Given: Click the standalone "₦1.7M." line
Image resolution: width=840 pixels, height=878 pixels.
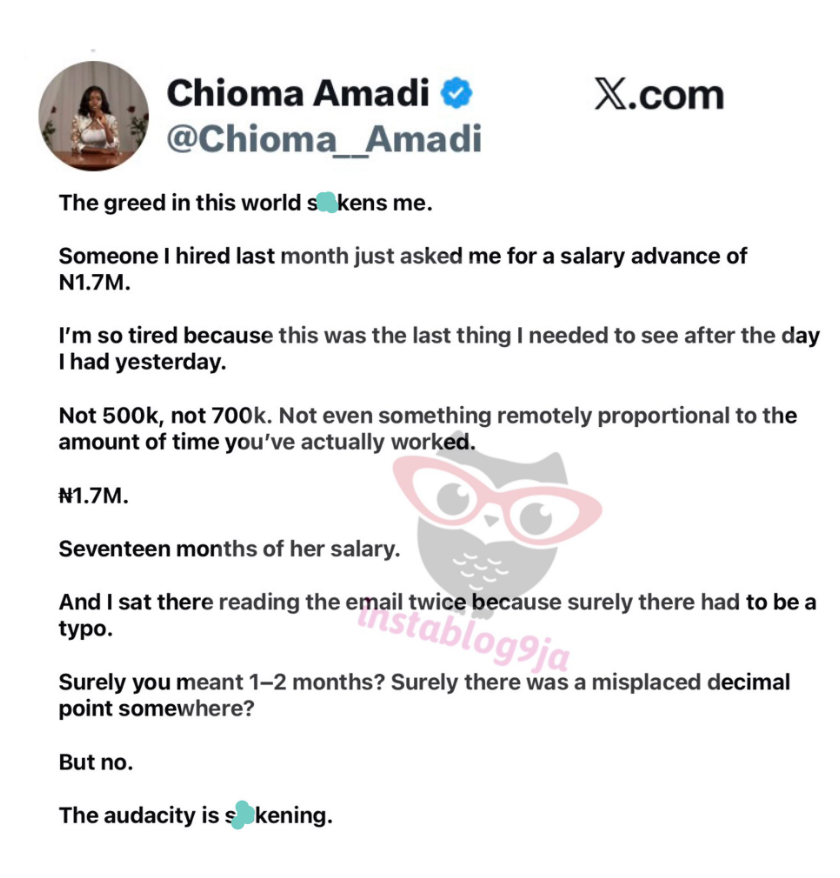Looking at the screenshot, I should click(94, 496).
